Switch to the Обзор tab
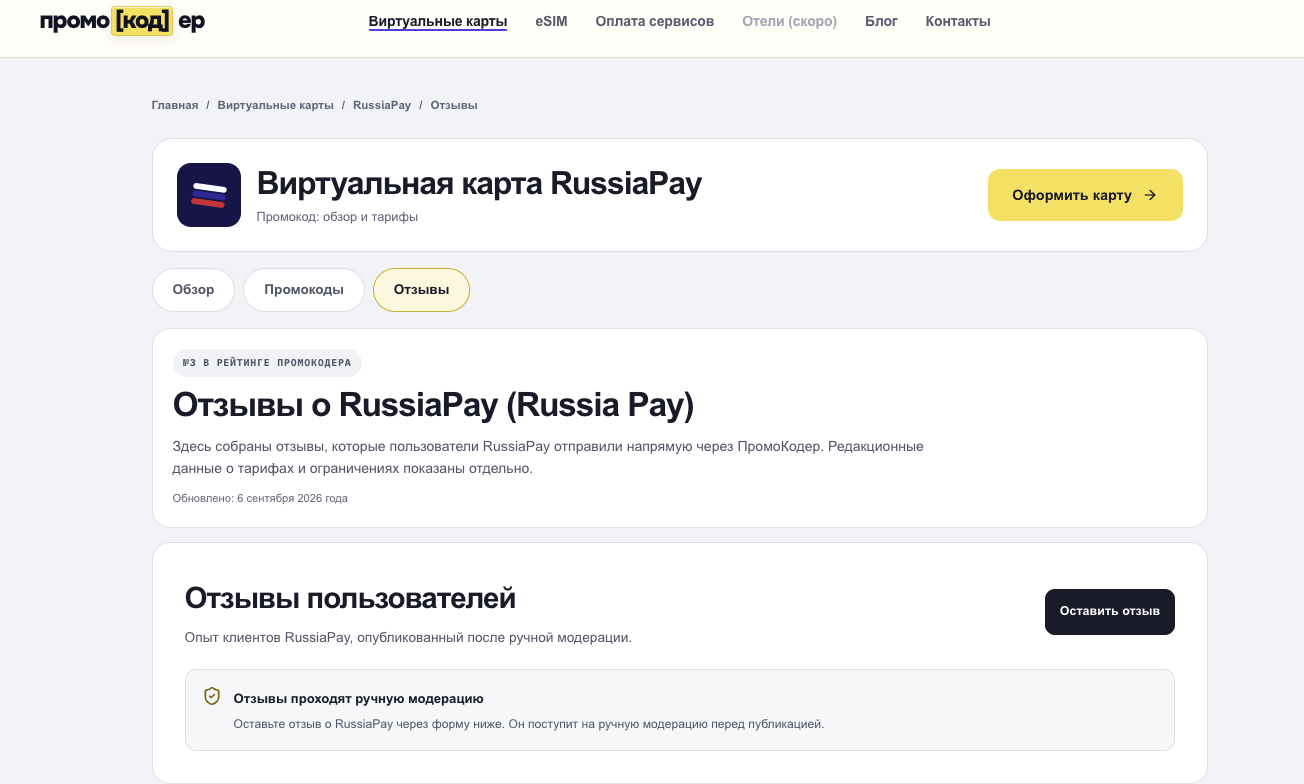This screenshot has height=784, width=1304. 193,290
